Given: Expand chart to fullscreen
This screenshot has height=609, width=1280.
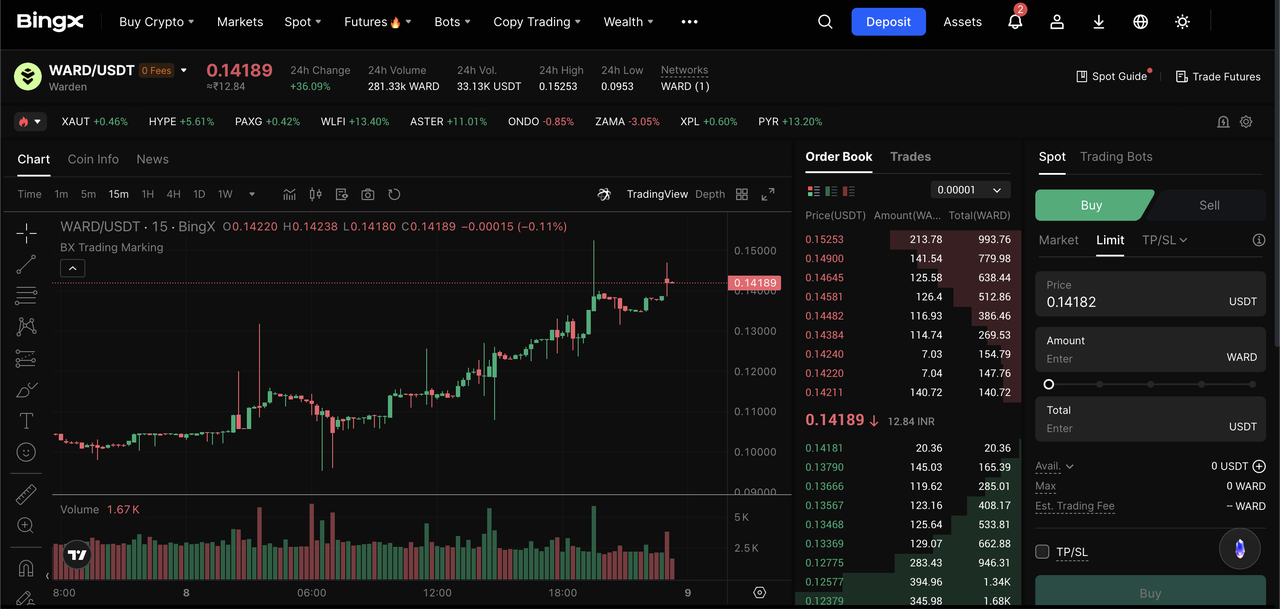Looking at the screenshot, I should 768,194.
